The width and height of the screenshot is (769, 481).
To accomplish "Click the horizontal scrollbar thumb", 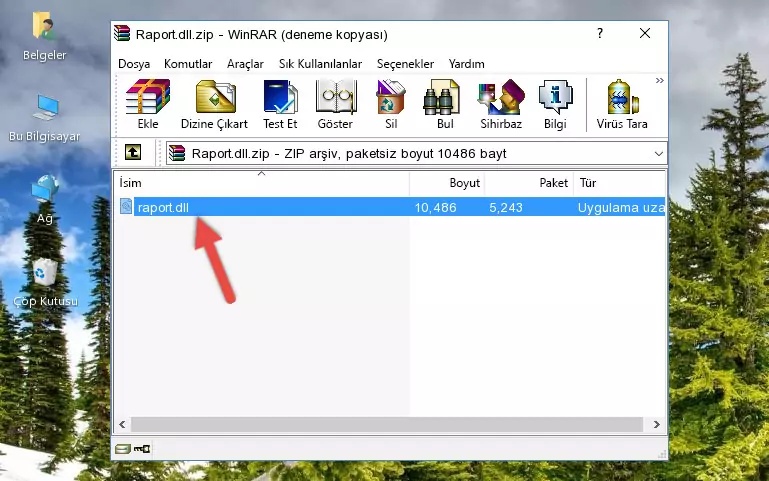I will 387,425.
